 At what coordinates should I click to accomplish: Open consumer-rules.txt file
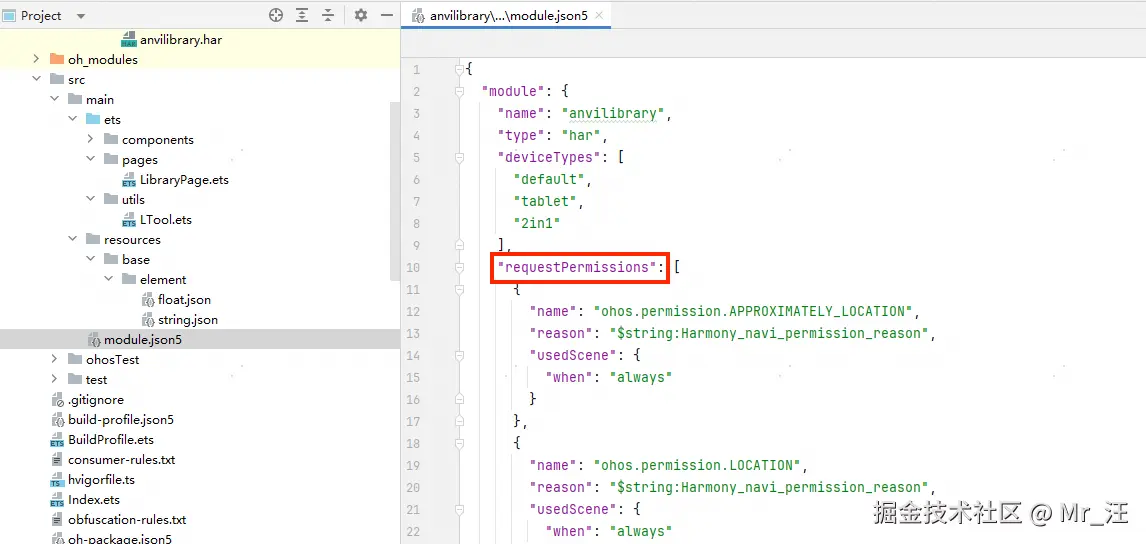(x=121, y=460)
